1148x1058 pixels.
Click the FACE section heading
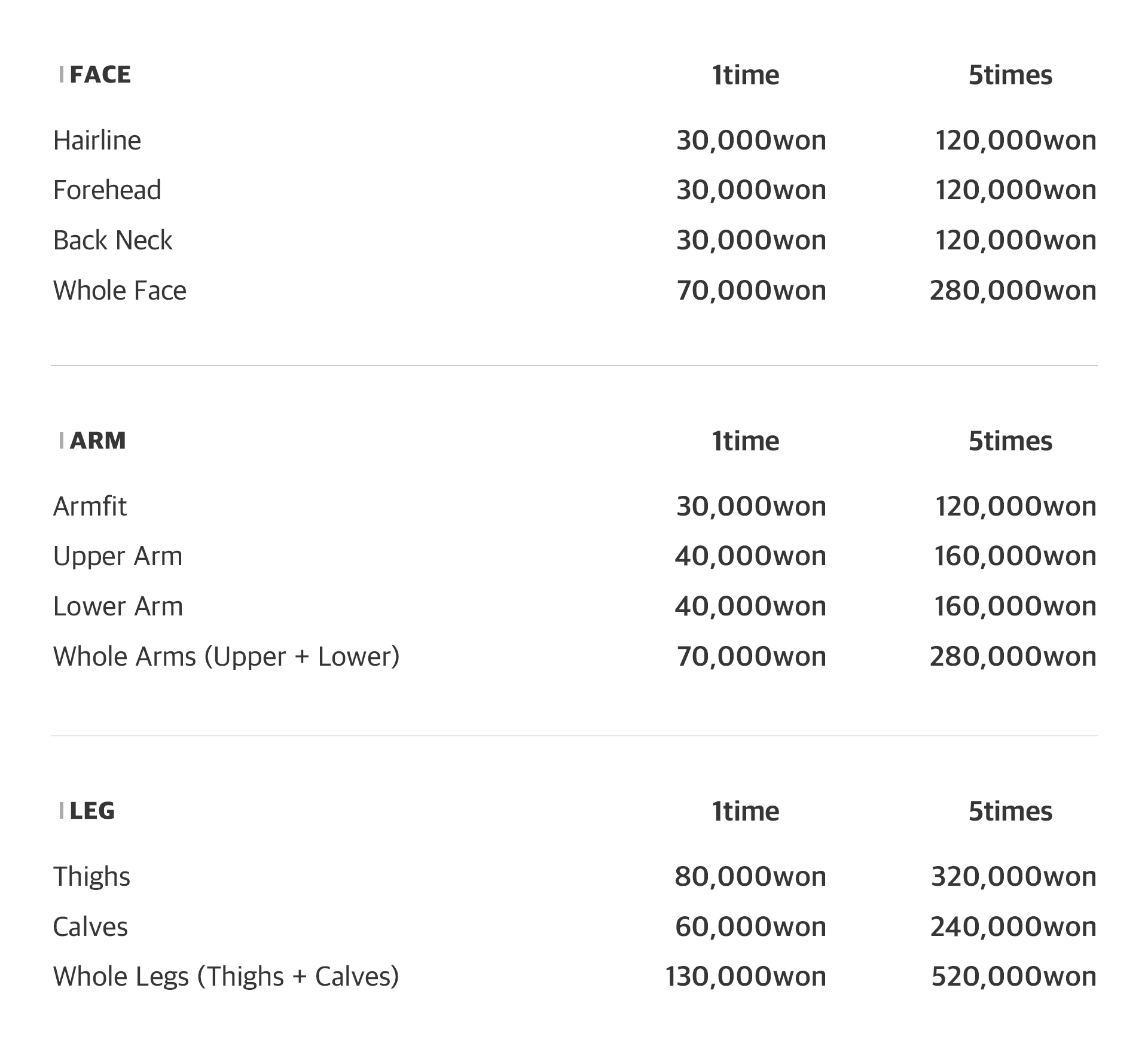pos(100,75)
